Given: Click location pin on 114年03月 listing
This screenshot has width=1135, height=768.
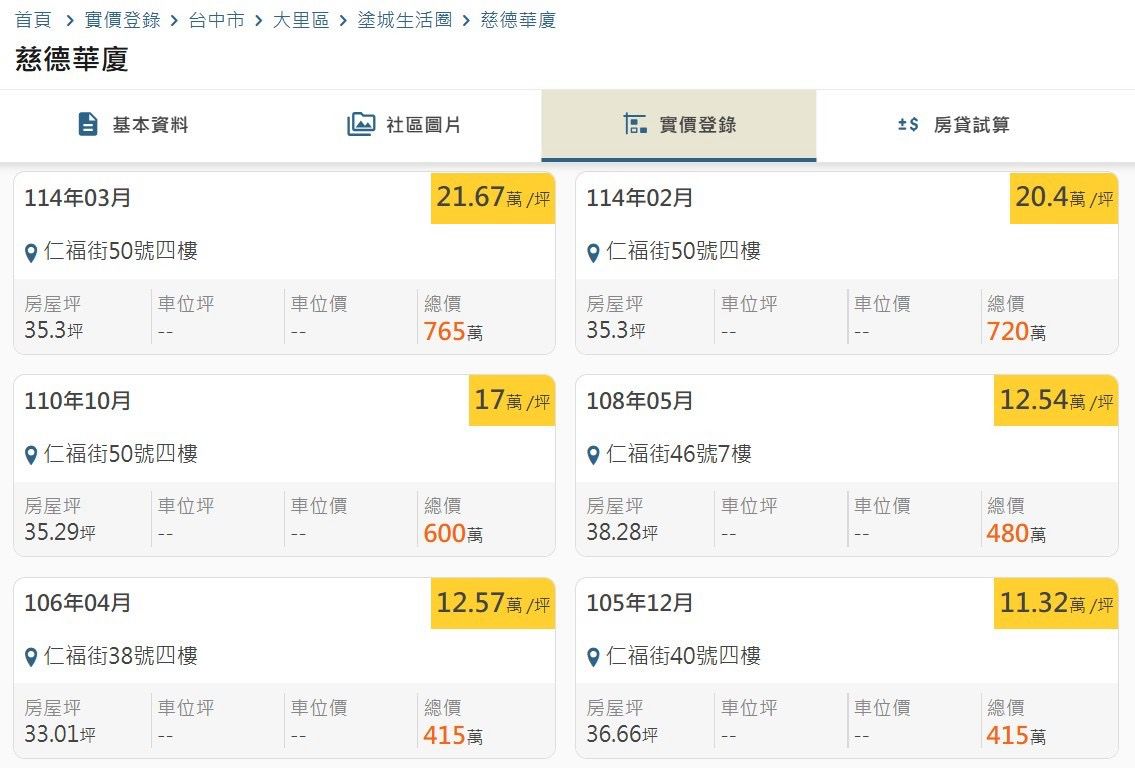Looking at the screenshot, I should point(31,253).
